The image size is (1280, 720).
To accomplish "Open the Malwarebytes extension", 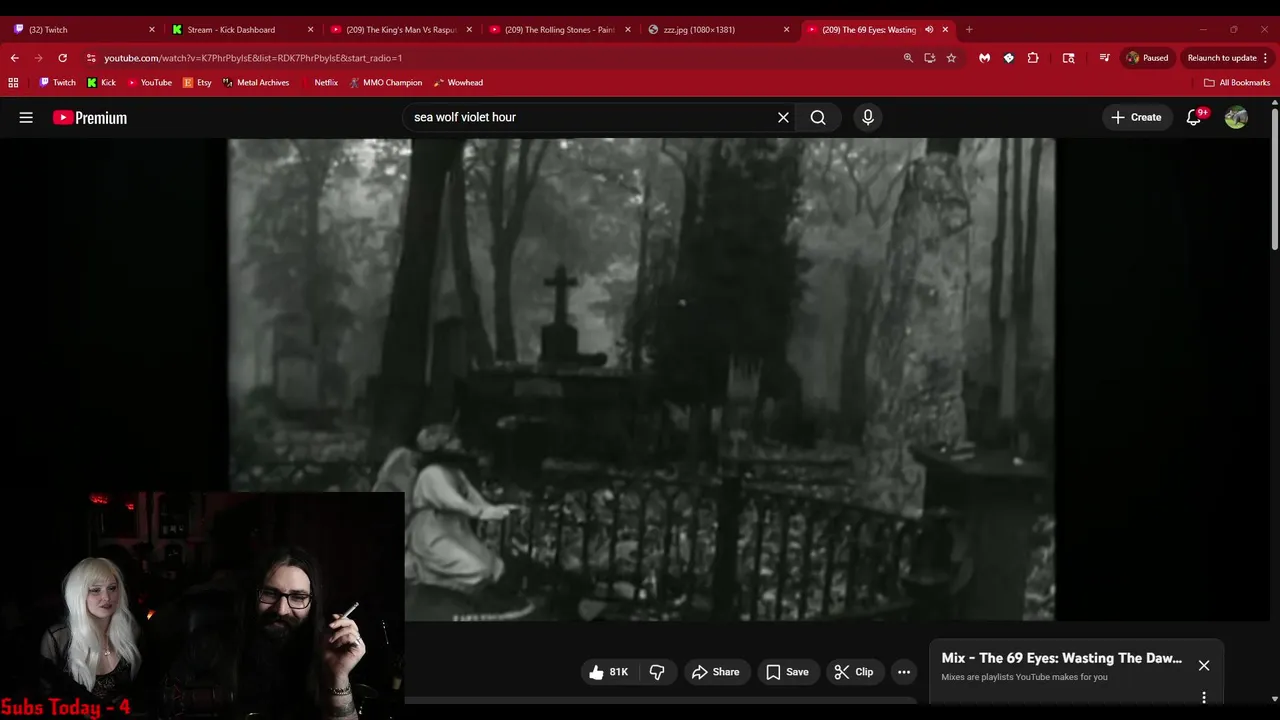I will 985,58.
